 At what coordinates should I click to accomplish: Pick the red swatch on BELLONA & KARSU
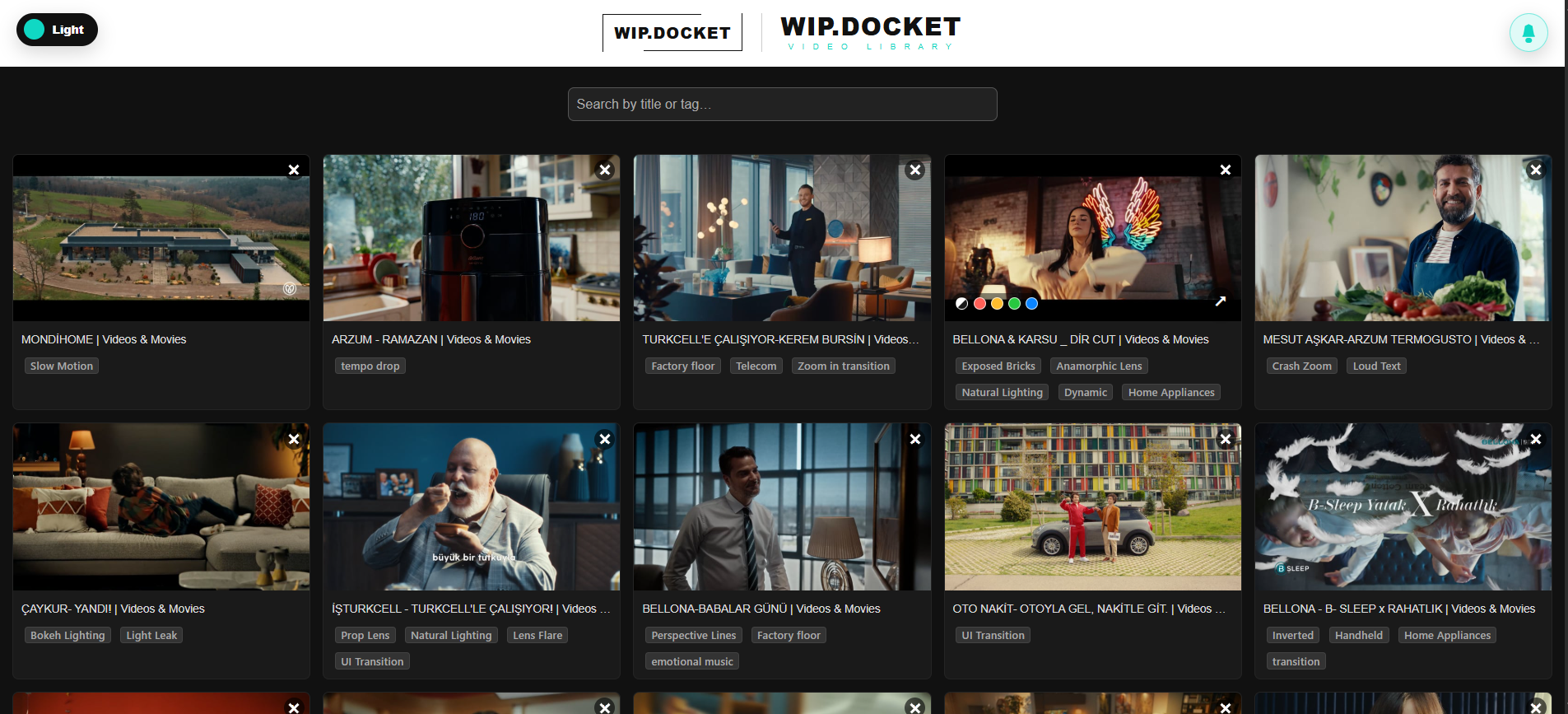click(x=979, y=303)
